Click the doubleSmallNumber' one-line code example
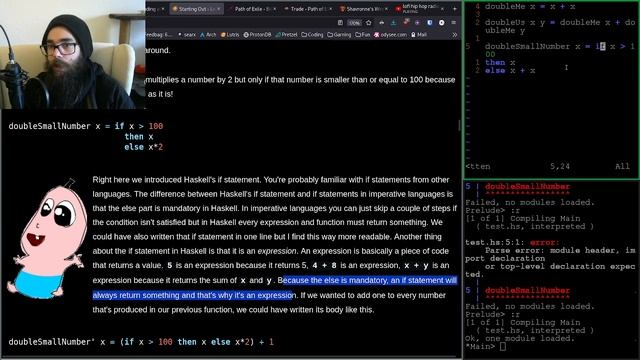 click(x=141, y=342)
